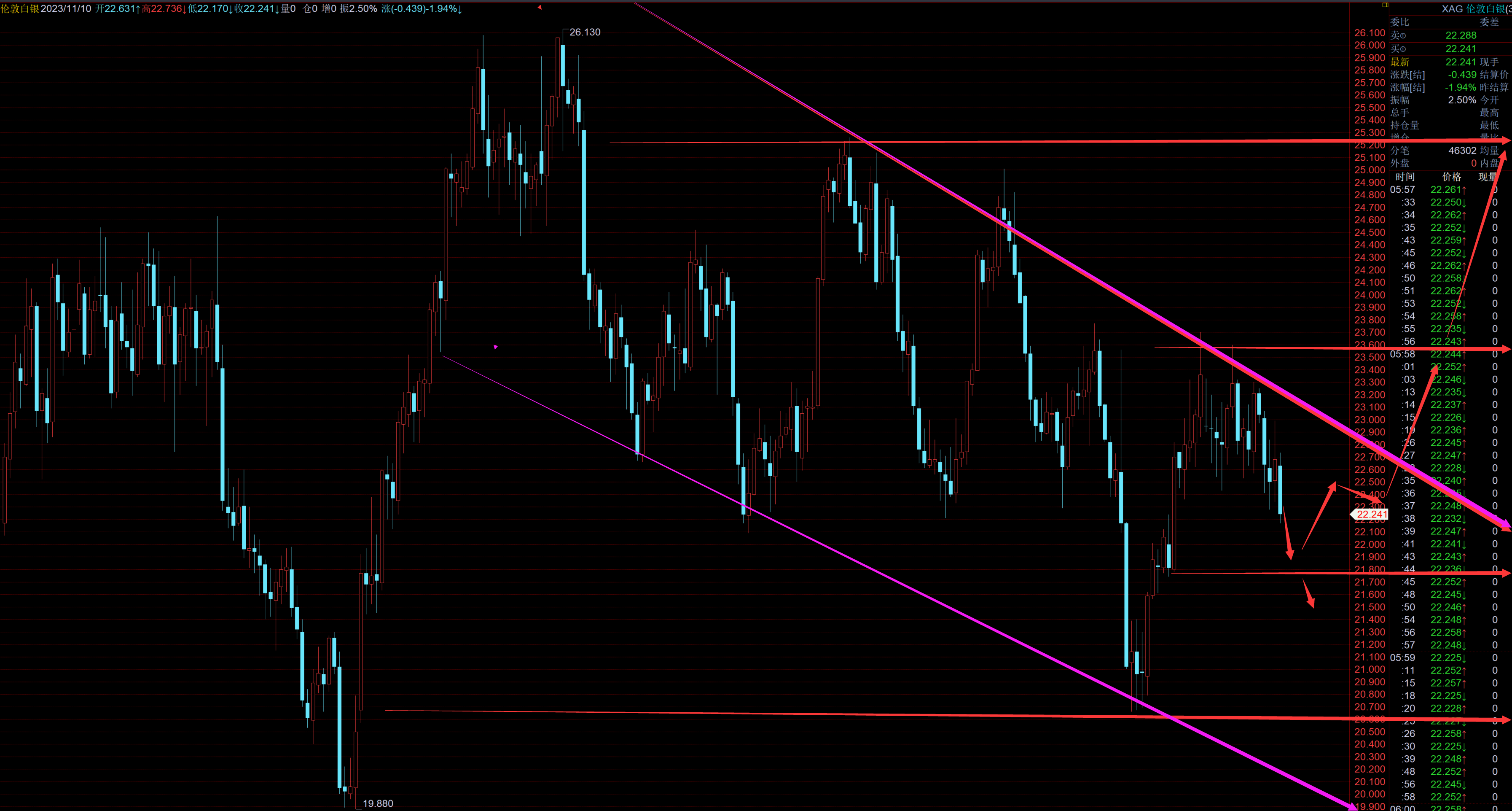
Task: Click the 低22.170 low value in header
Action: (210, 9)
